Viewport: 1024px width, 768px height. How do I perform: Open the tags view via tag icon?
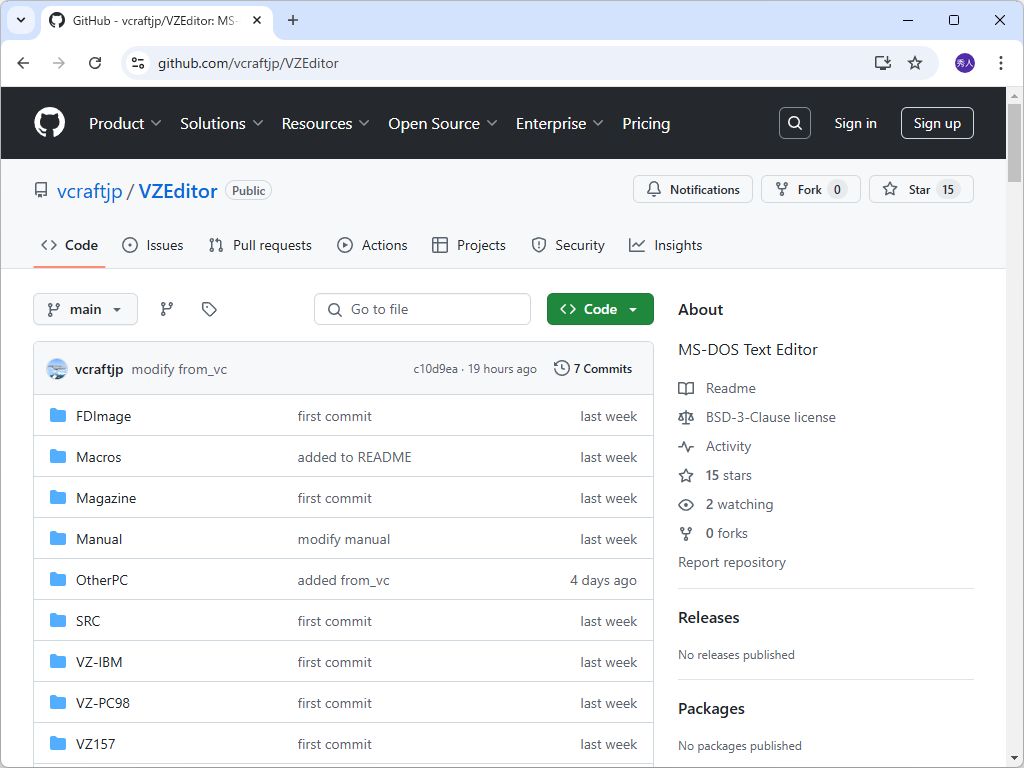(x=209, y=309)
